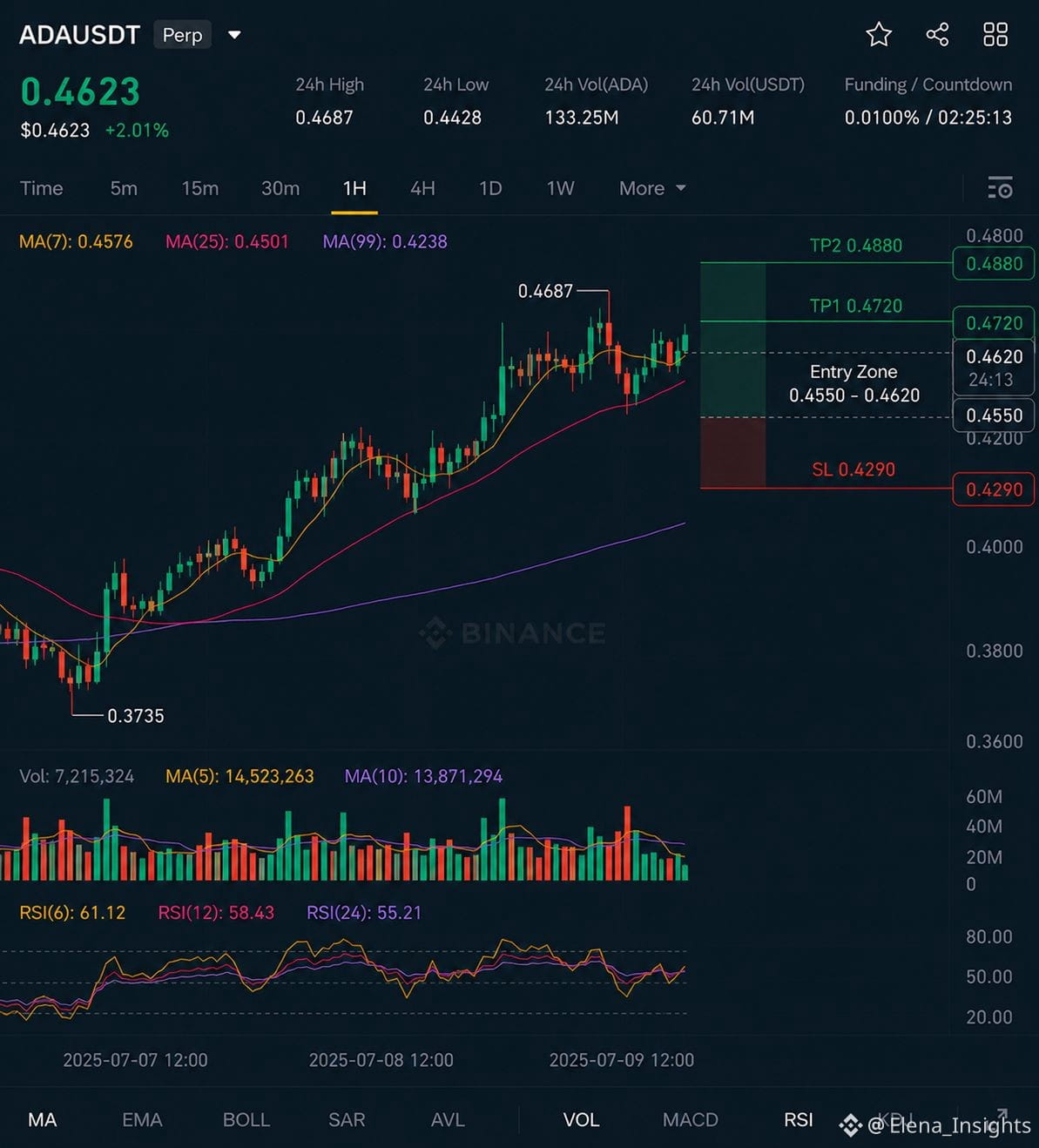Click the volume MA(5): 14,523,263 label
The image size is (1039, 1148).
(240, 776)
